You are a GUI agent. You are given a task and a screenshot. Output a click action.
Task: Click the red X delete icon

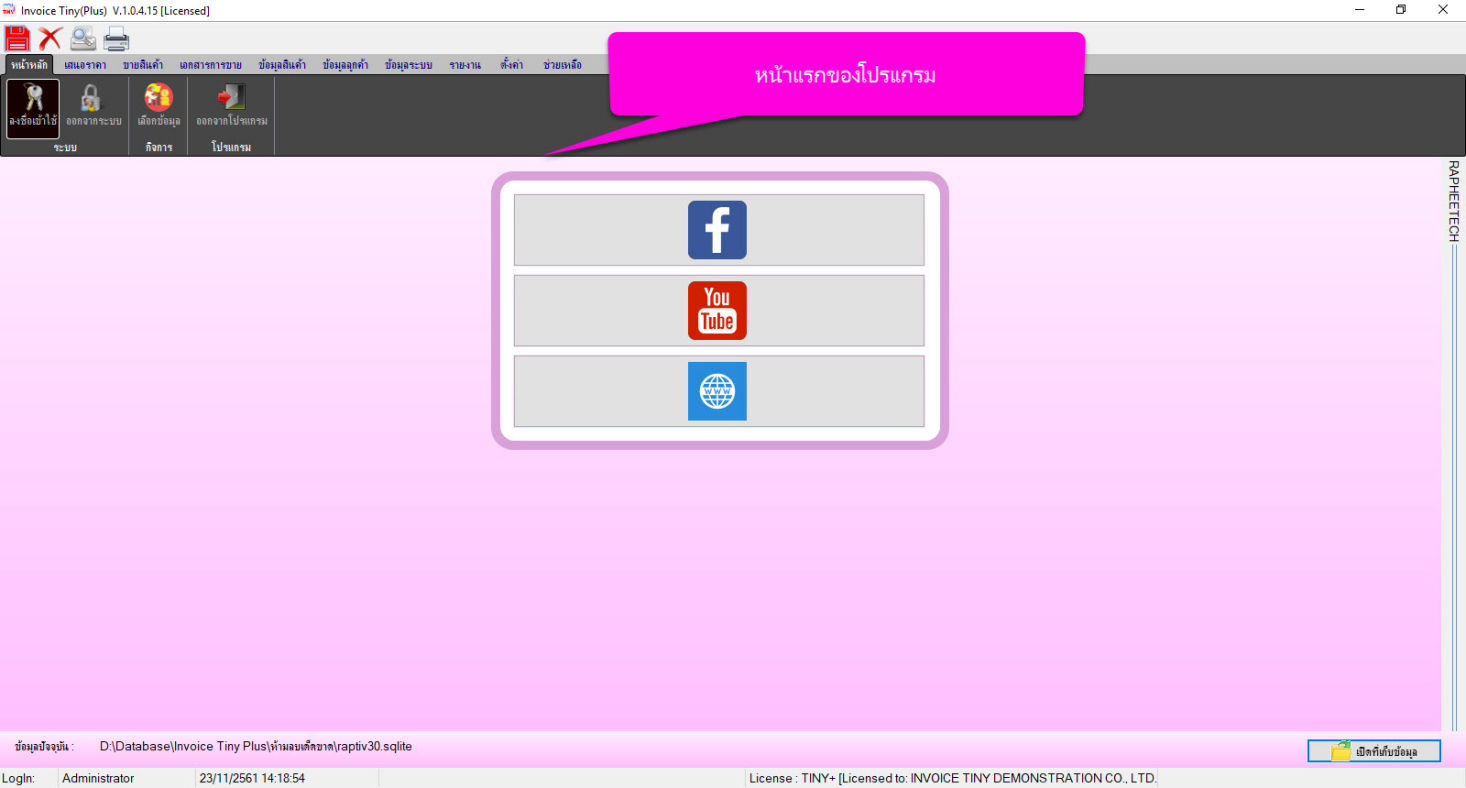pos(50,39)
